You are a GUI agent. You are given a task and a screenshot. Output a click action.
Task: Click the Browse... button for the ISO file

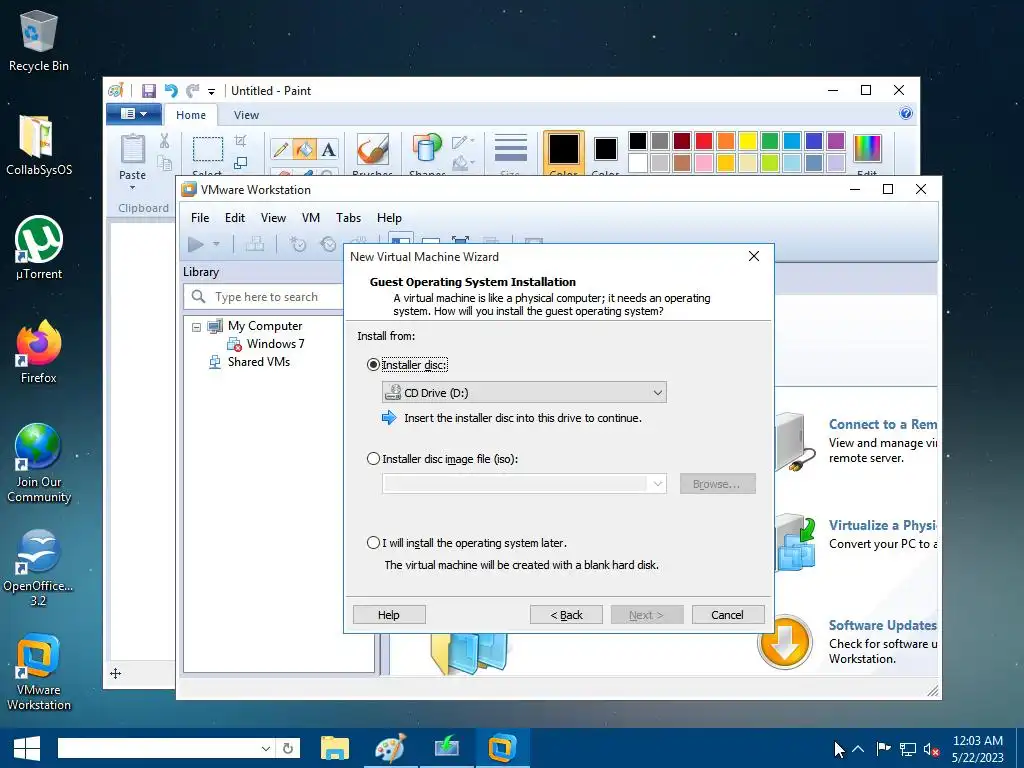[717, 484]
